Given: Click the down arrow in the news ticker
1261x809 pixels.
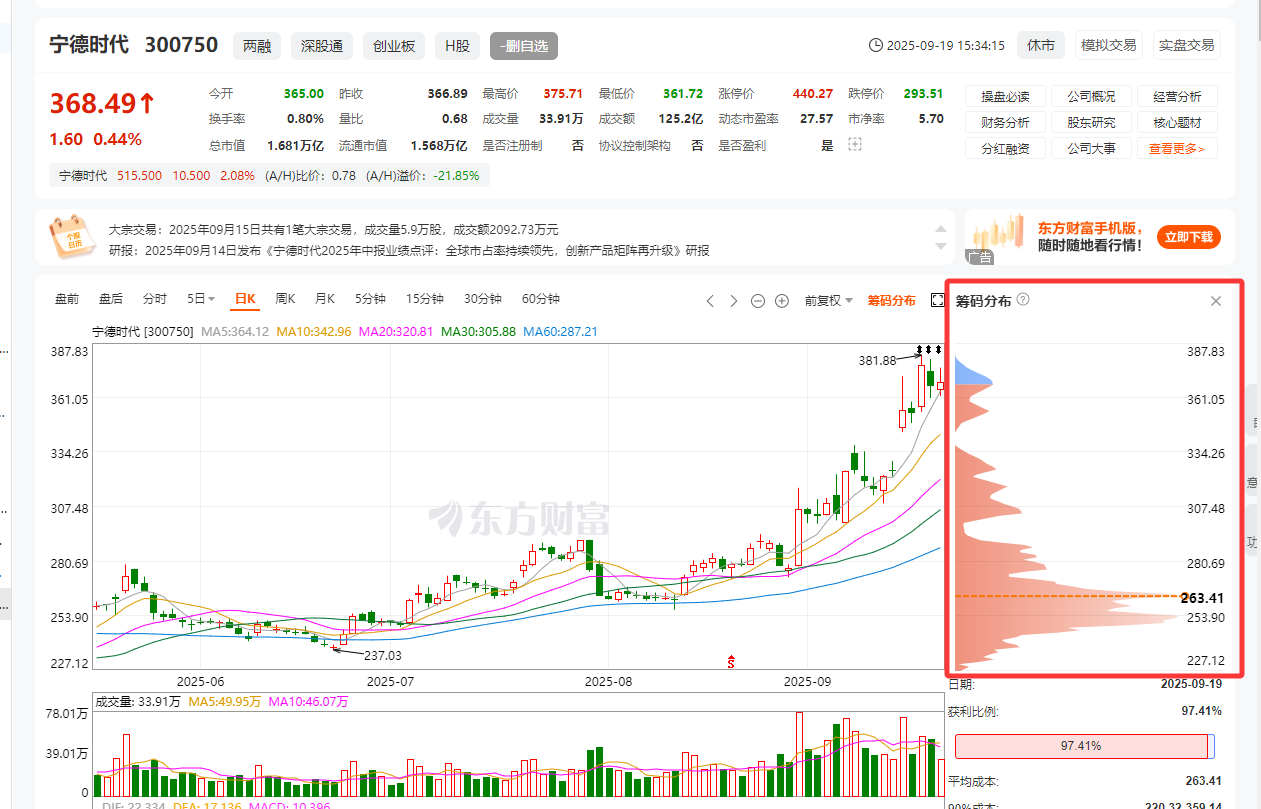Looking at the screenshot, I should 939,245.
